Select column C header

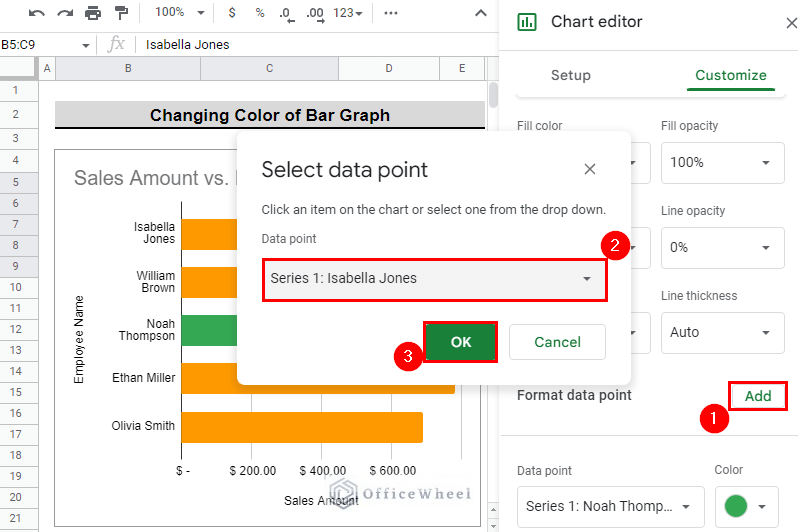pos(269,68)
